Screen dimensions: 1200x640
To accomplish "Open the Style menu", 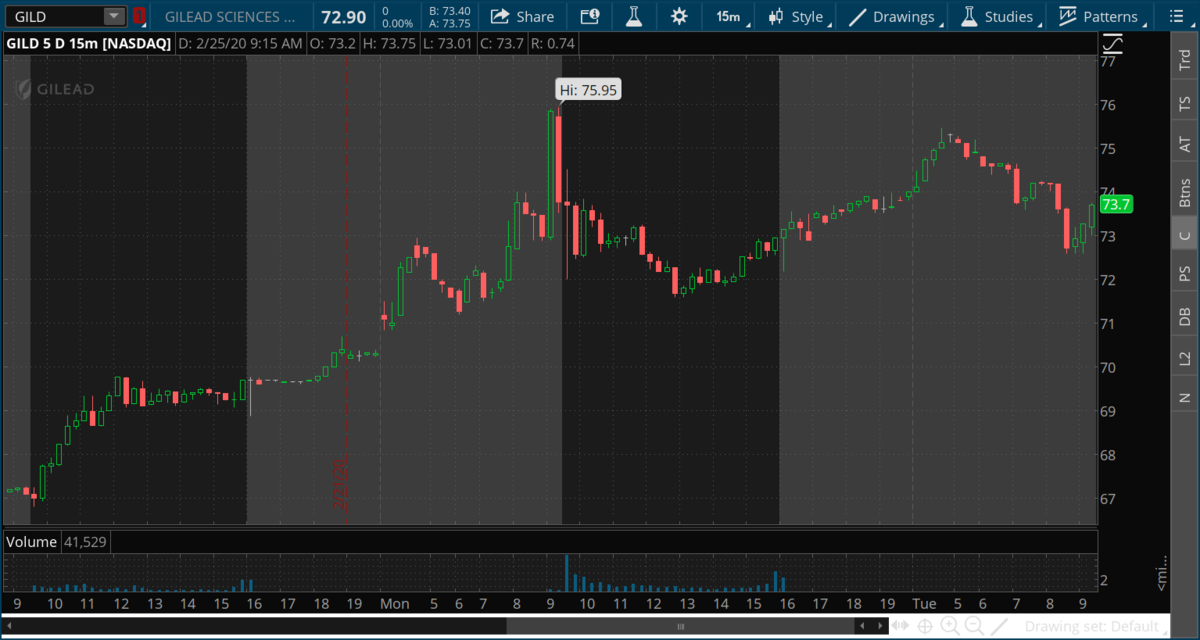I will pos(796,16).
